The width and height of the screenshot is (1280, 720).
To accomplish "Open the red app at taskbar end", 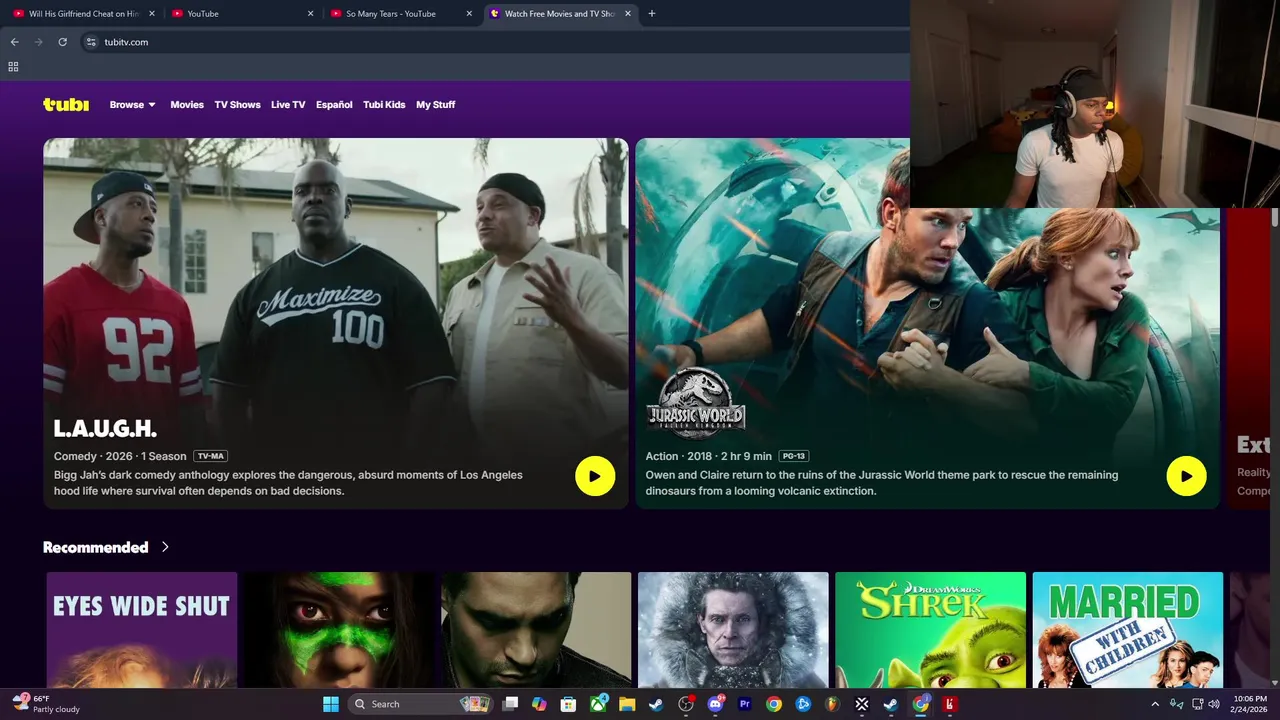I will point(949,704).
